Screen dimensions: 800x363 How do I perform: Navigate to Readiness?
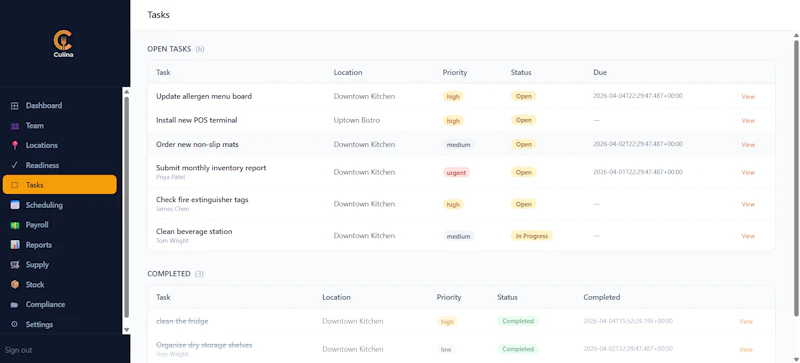[60, 165]
